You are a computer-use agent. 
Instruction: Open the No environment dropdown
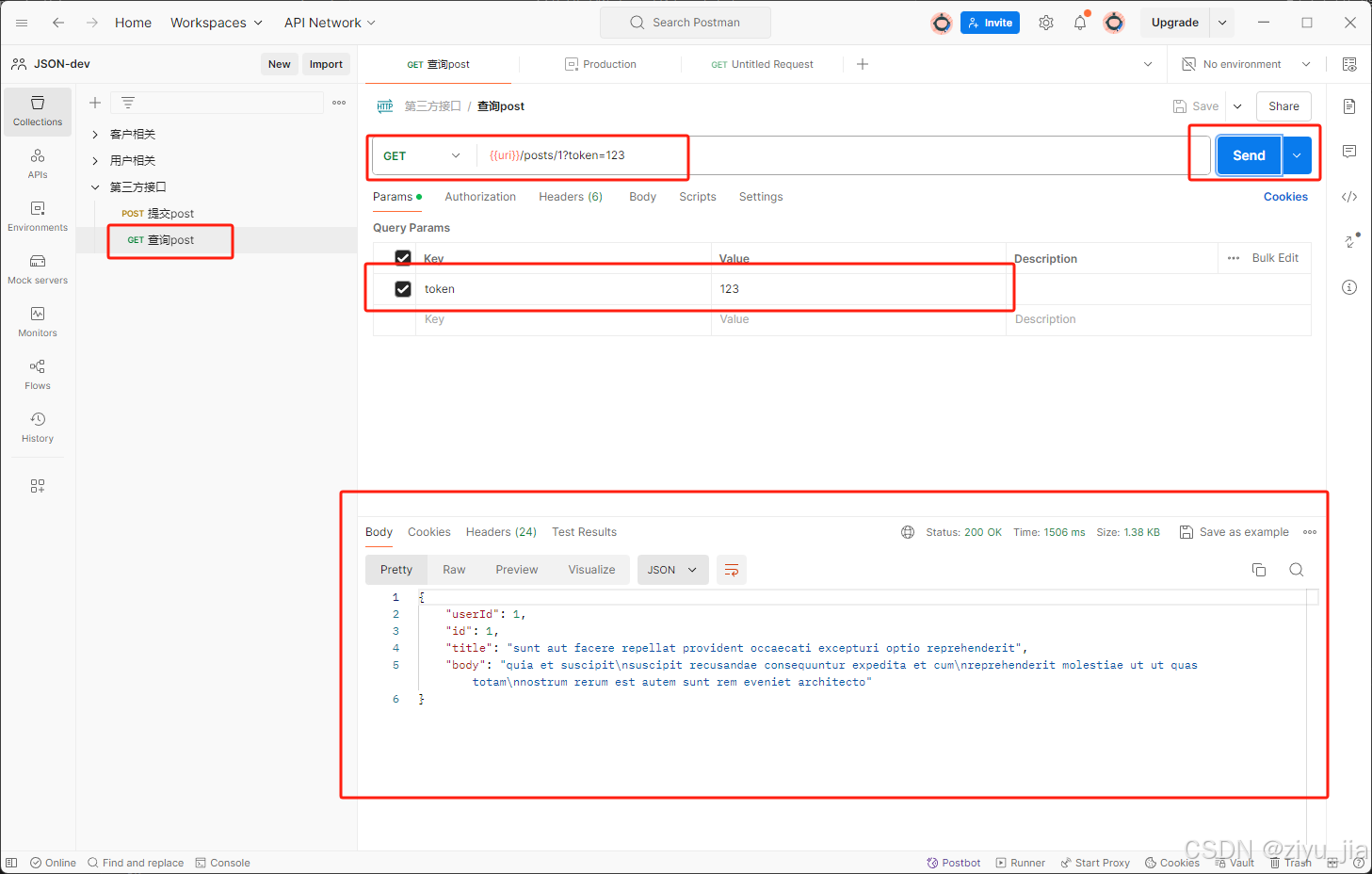point(1246,64)
